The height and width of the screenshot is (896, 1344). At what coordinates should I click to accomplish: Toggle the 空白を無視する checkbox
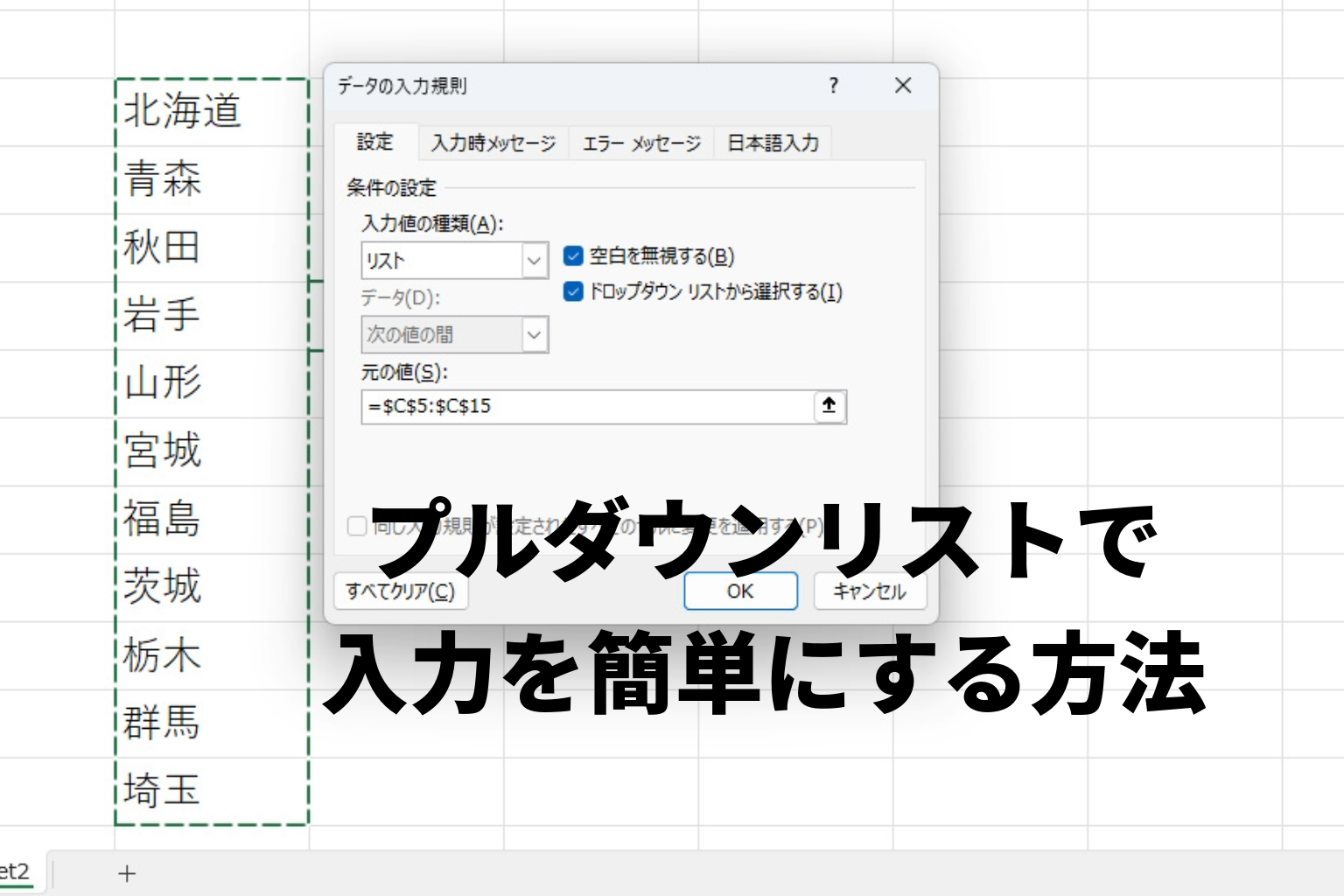point(573,255)
